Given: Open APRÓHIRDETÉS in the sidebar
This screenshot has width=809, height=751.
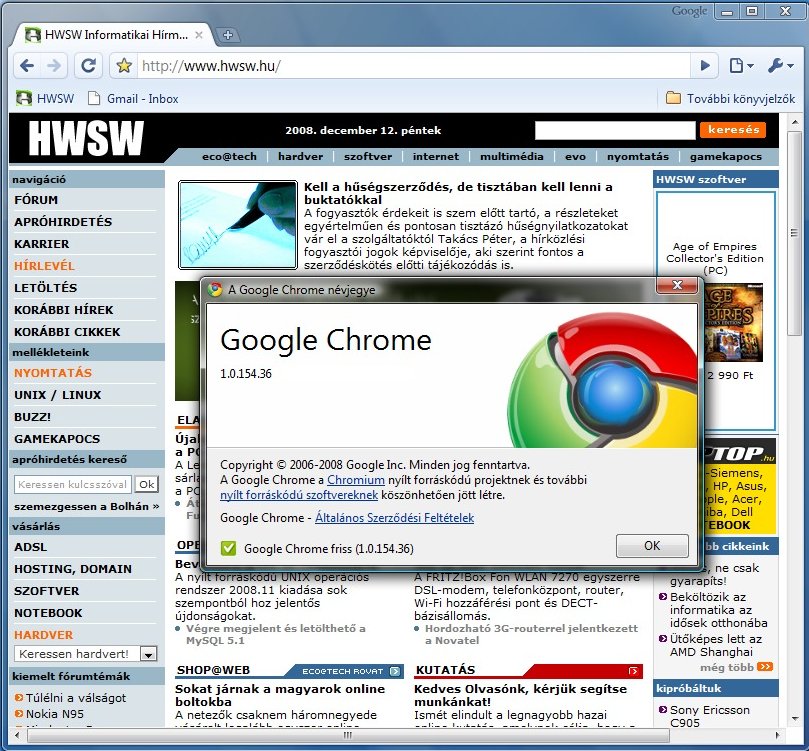Looking at the screenshot, I should click(63, 222).
